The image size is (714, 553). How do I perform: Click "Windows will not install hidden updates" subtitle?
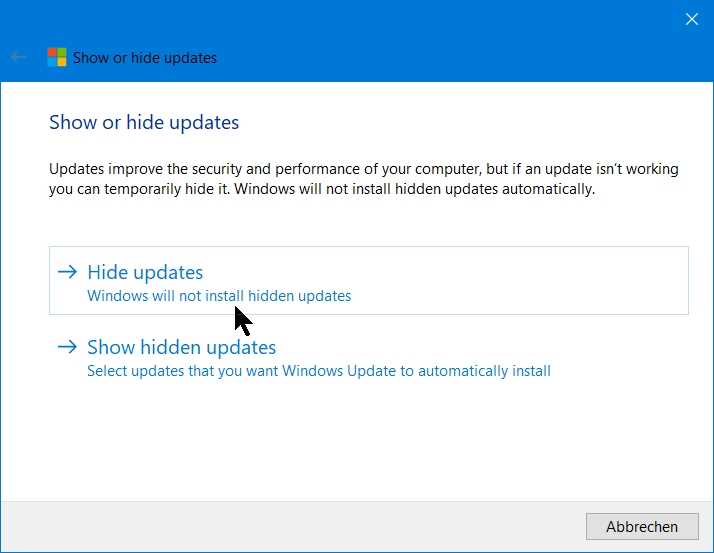coord(219,296)
